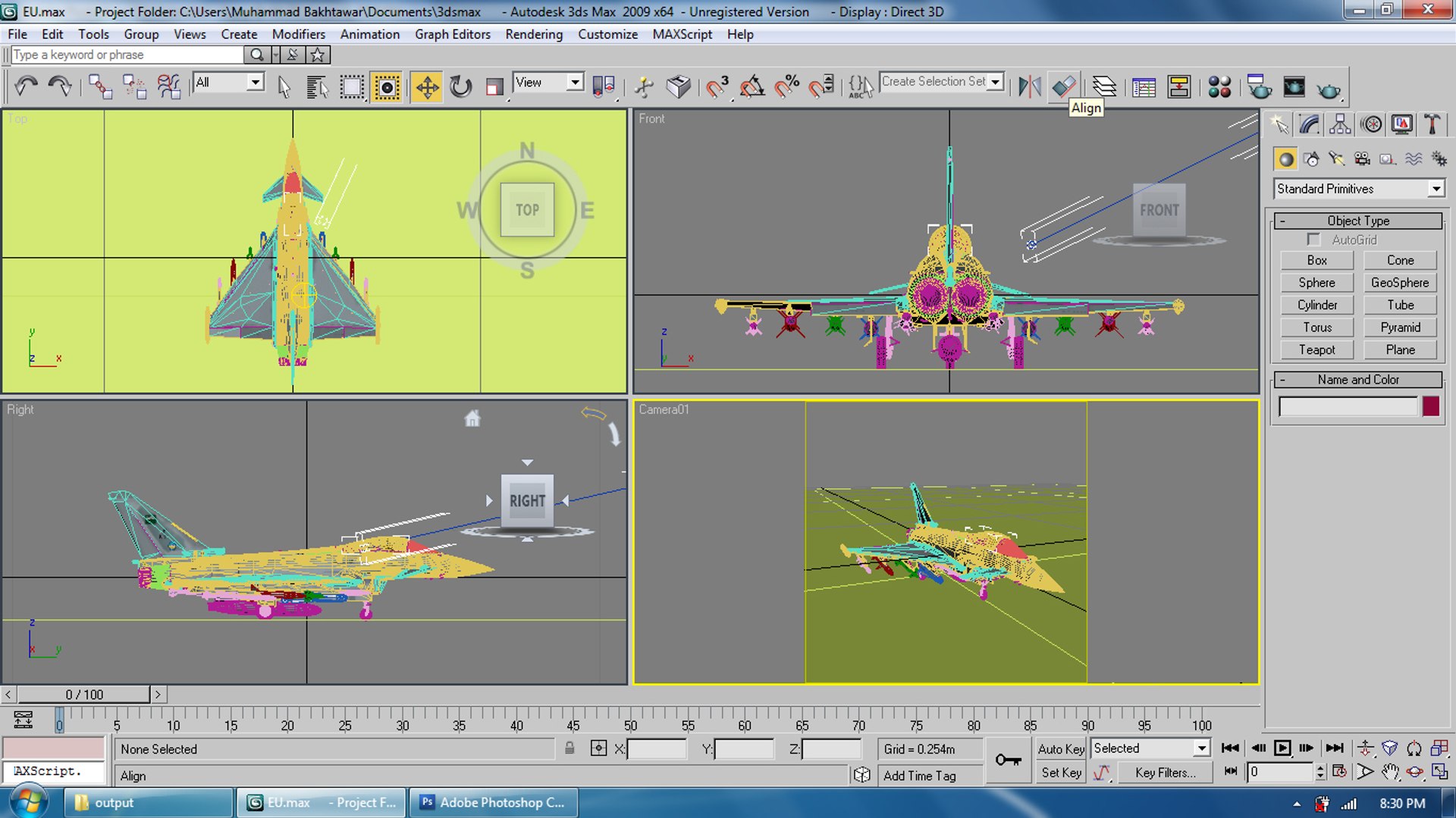This screenshot has width=1456, height=818.
Task: Switch to the Modify panel
Action: click(x=1310, y=124)
